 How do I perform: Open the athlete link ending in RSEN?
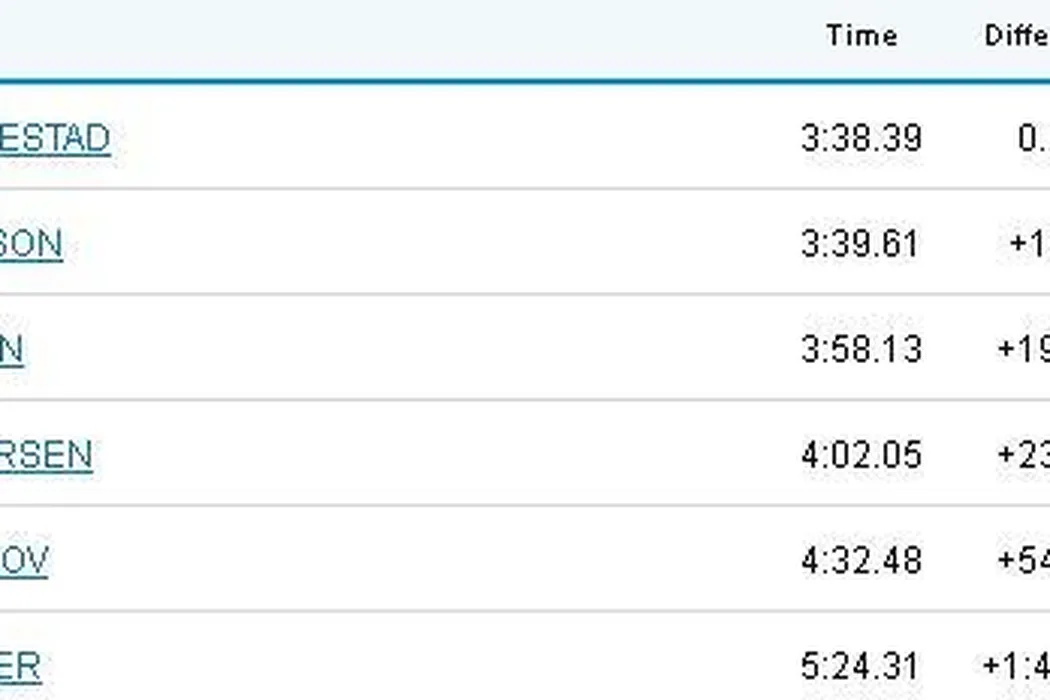46,456
